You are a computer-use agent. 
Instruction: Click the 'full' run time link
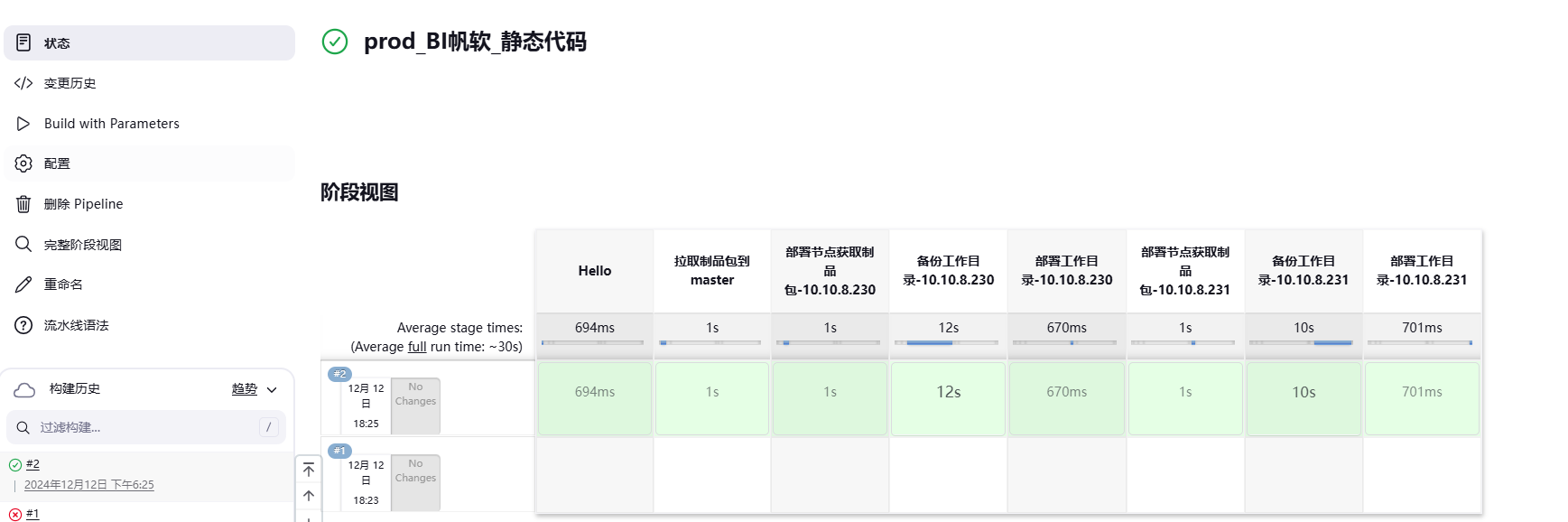pyautogui.click(x=417, y=347)
